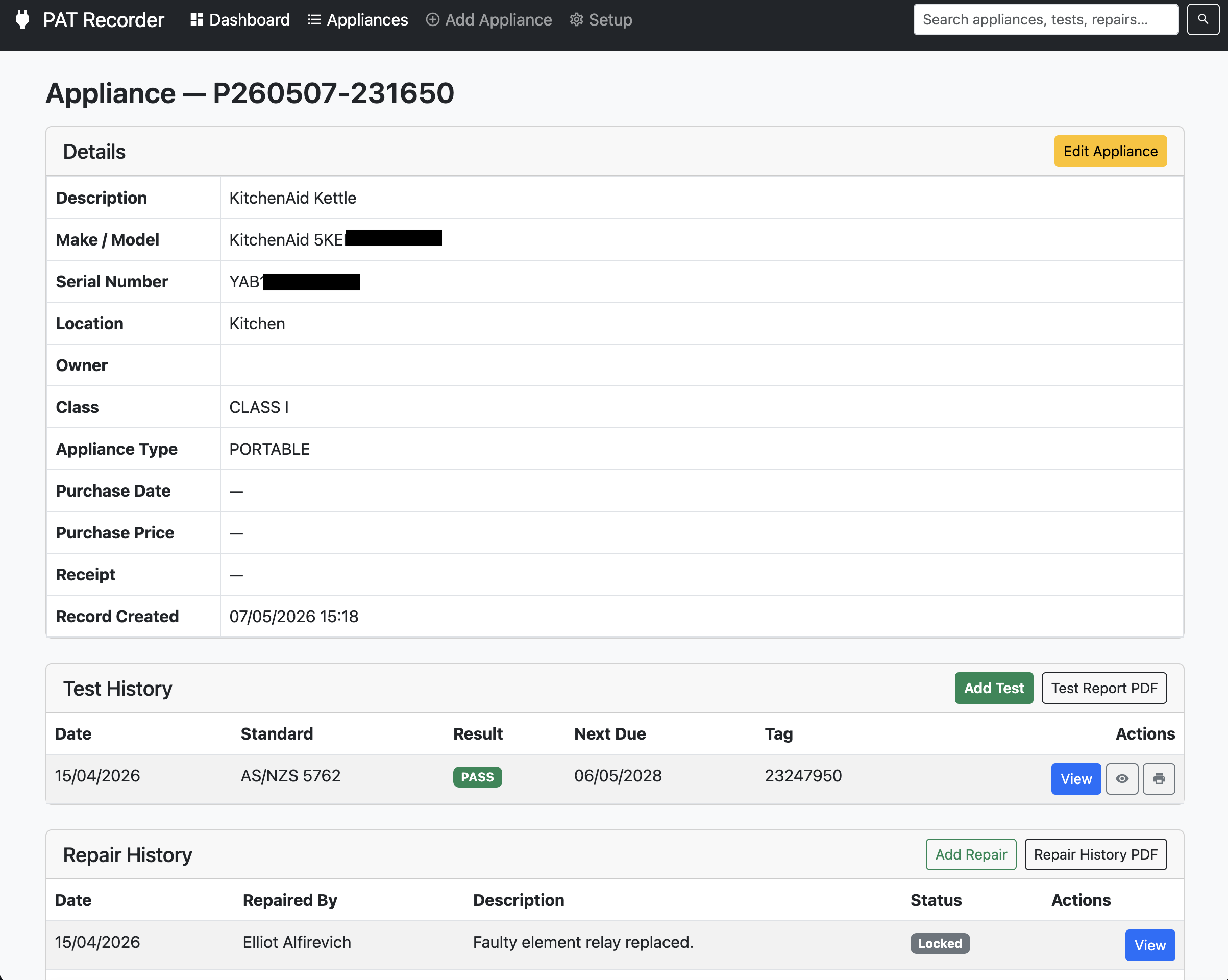Download the Test Report PDF
The width and height of the screenshot is (1228, 980).
point(1104,688)
